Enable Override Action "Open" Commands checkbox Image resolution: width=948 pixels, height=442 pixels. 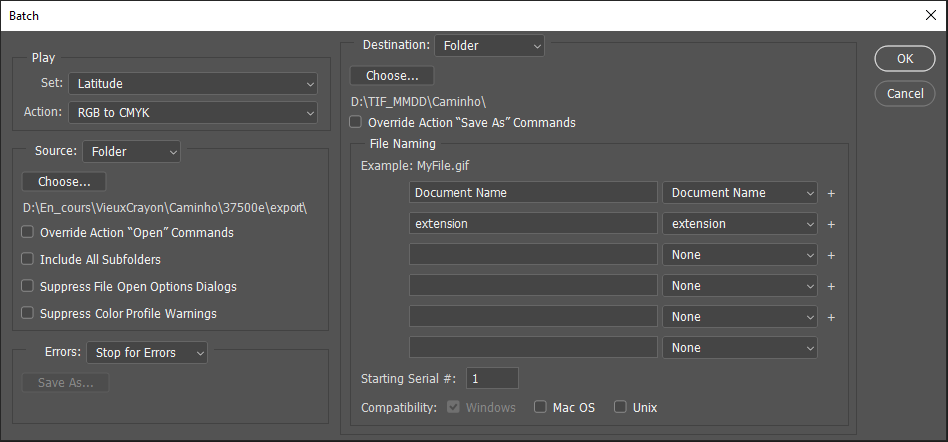(28, 233)
